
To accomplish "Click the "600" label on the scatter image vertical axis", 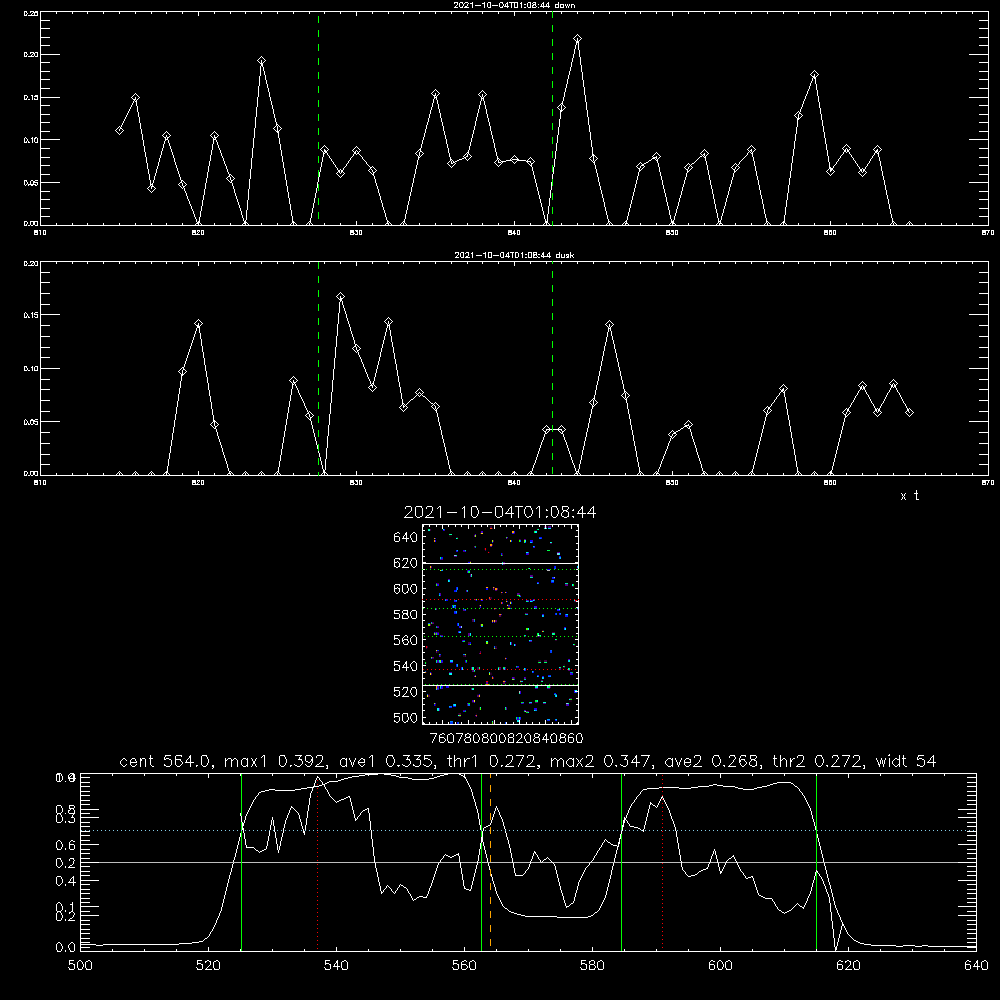I will (406, 589).
